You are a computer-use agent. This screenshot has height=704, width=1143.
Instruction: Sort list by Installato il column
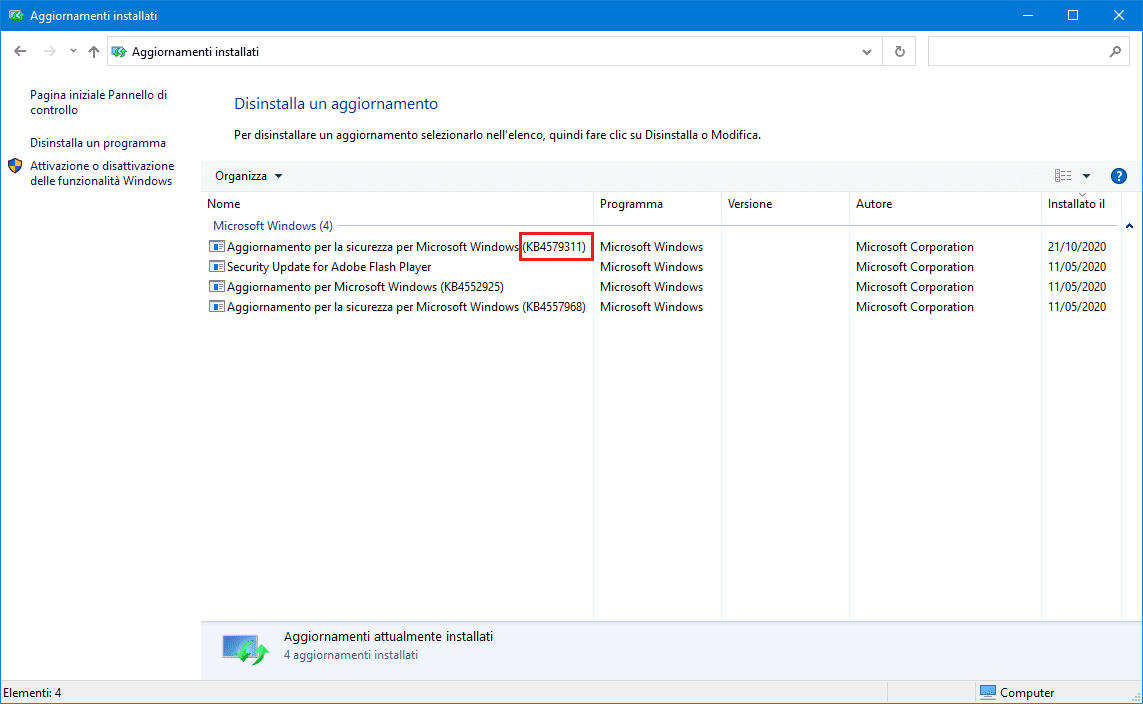tap(1076, 204)
